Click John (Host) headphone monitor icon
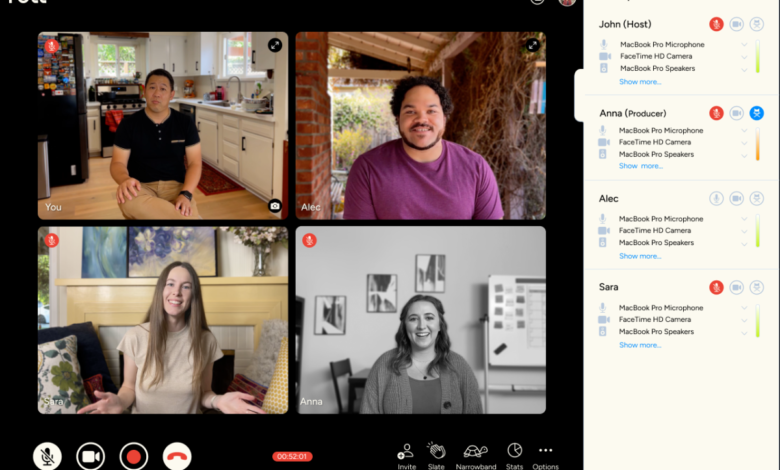The height and width of the screenshot is (470, 780). [757, 24]
